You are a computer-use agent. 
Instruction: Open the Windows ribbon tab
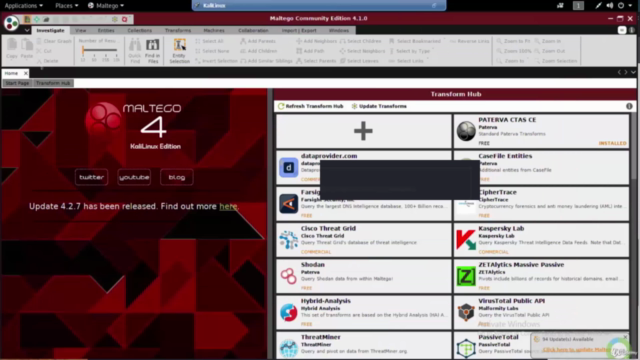[339, 31]
